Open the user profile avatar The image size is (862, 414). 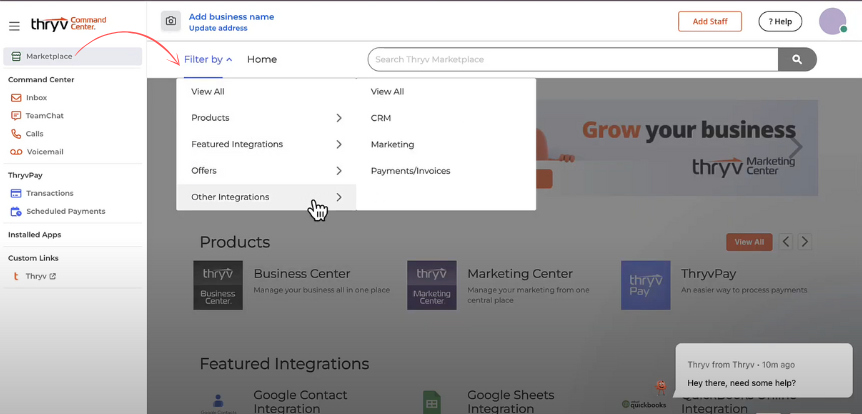[832, 21]
